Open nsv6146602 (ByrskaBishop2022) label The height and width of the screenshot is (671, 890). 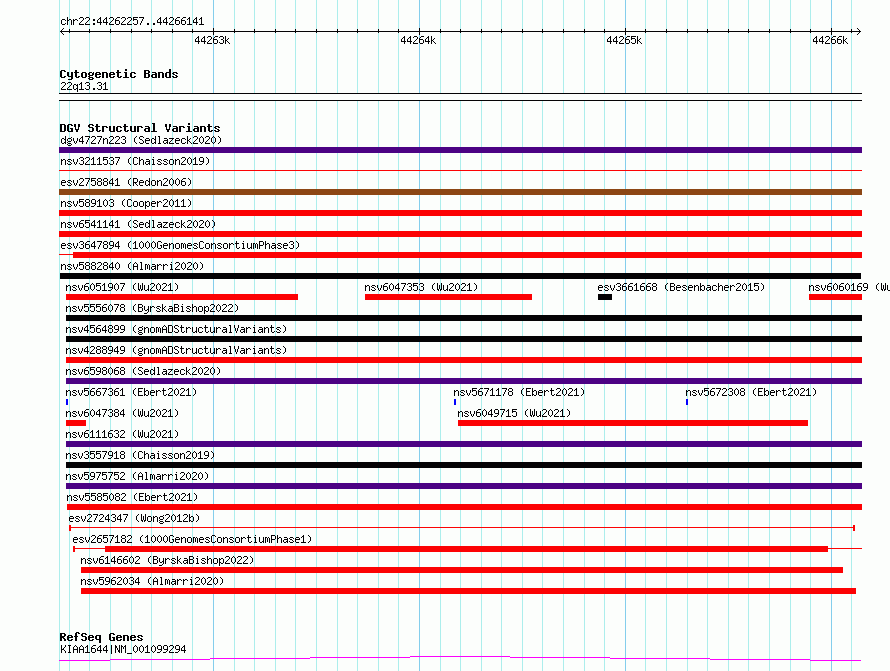tap(167, 560)
